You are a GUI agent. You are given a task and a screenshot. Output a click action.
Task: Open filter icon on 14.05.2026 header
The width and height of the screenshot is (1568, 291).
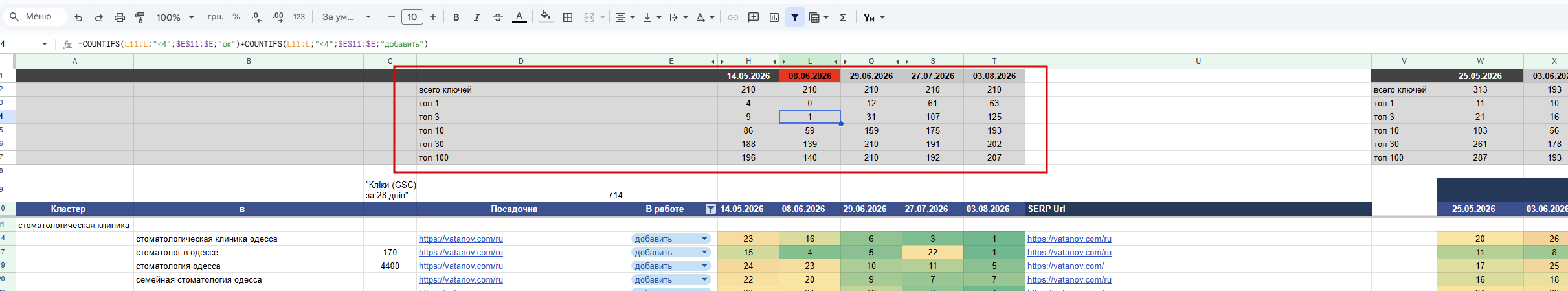(772, 209)
